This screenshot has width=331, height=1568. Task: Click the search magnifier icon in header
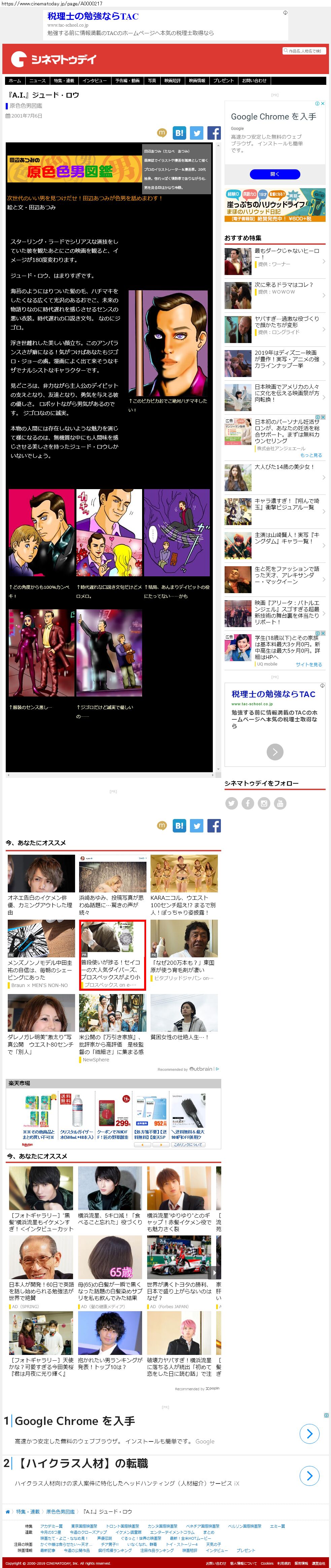285,51
